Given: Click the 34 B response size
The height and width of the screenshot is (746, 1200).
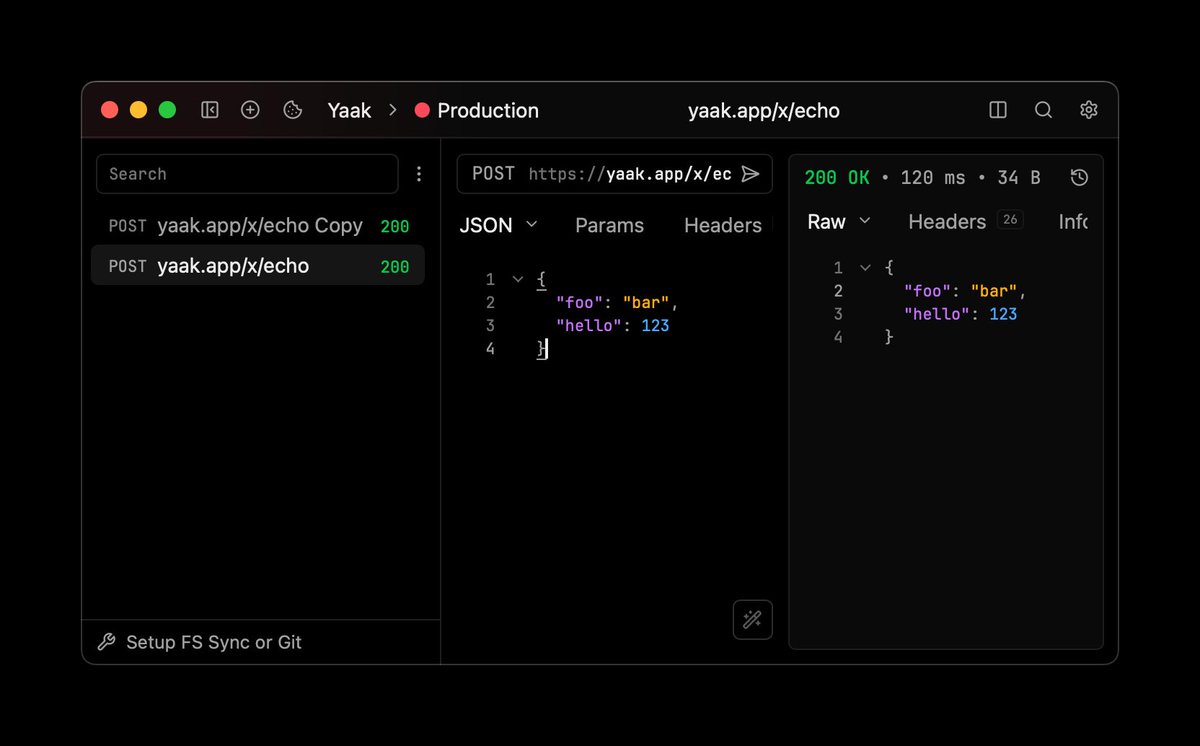Looking at the screenshot, I should click(1019, 177).
